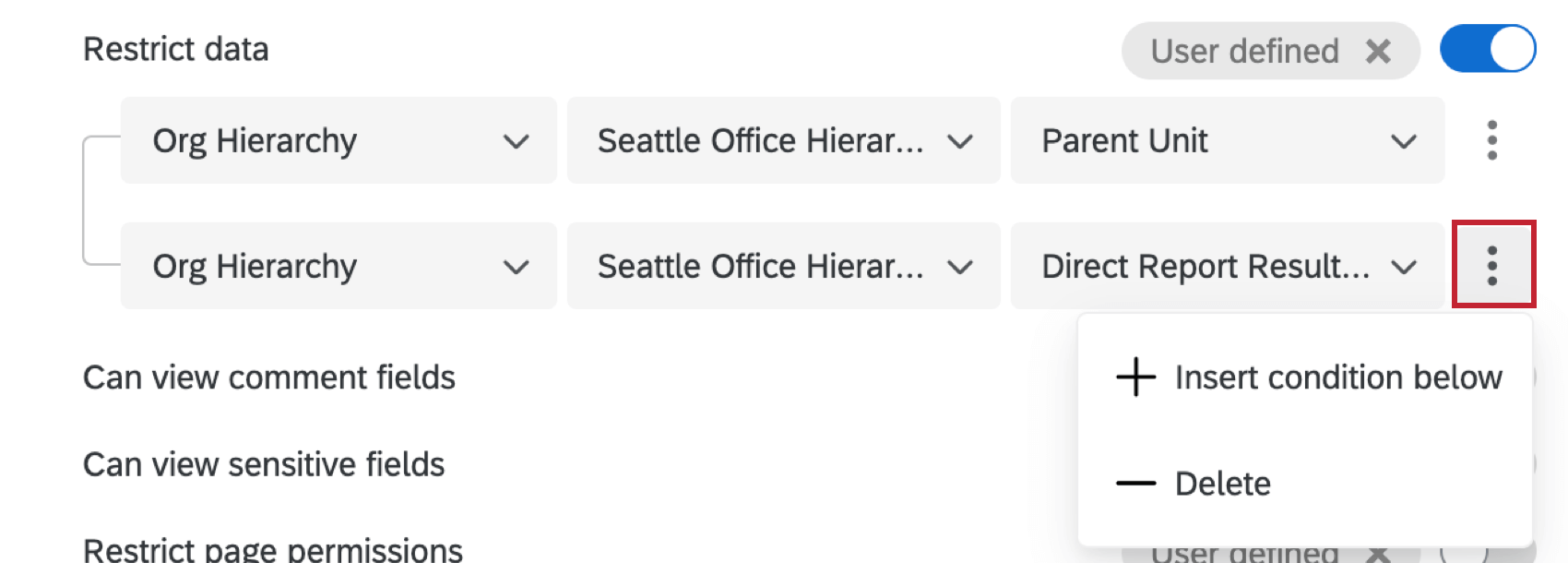Open the Parent Unit dropdown
Image resolution: width=1568 pixels, height=563 pixels.
pos(1227,140)
